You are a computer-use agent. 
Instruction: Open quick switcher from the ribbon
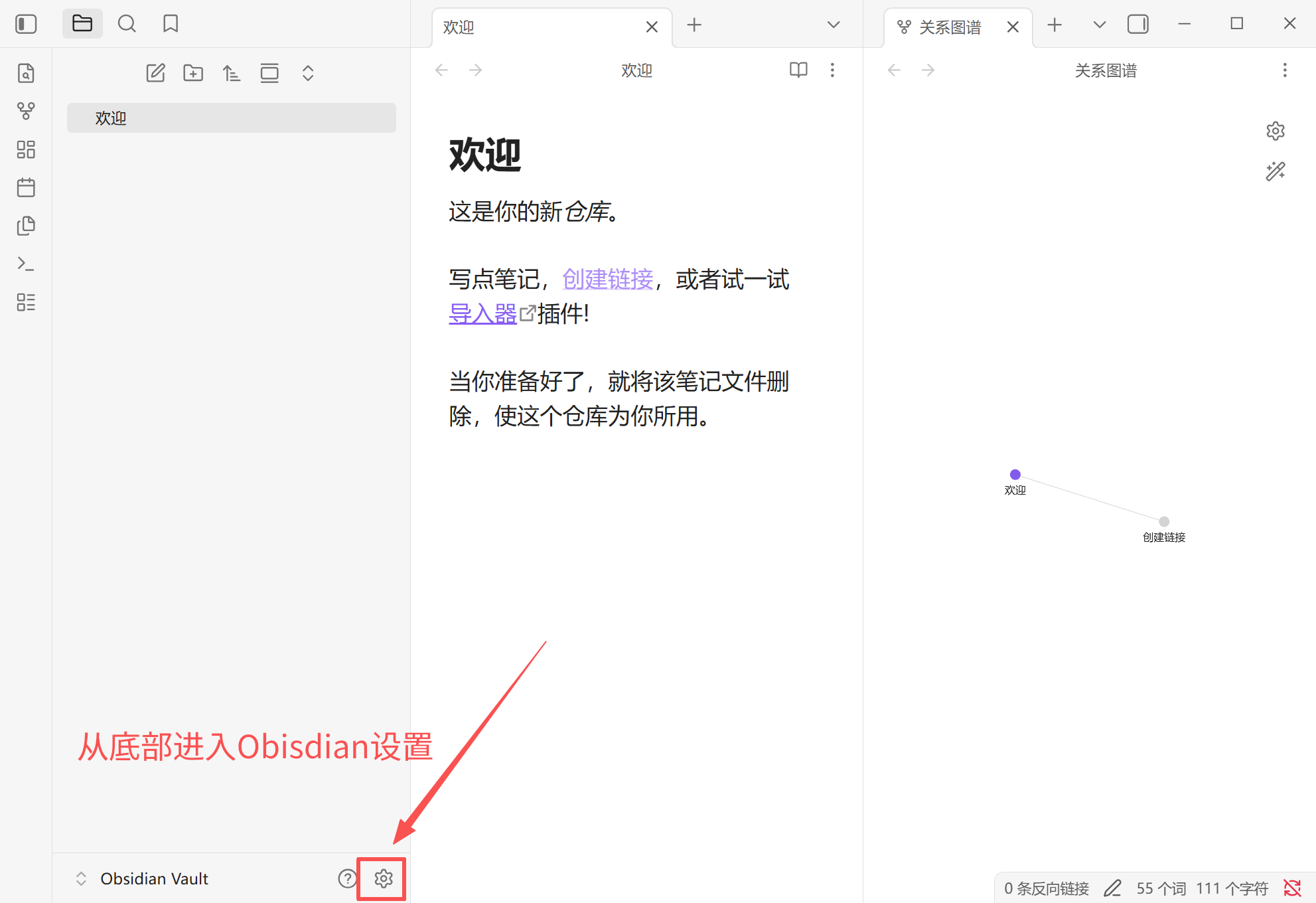tap(26, 73)
